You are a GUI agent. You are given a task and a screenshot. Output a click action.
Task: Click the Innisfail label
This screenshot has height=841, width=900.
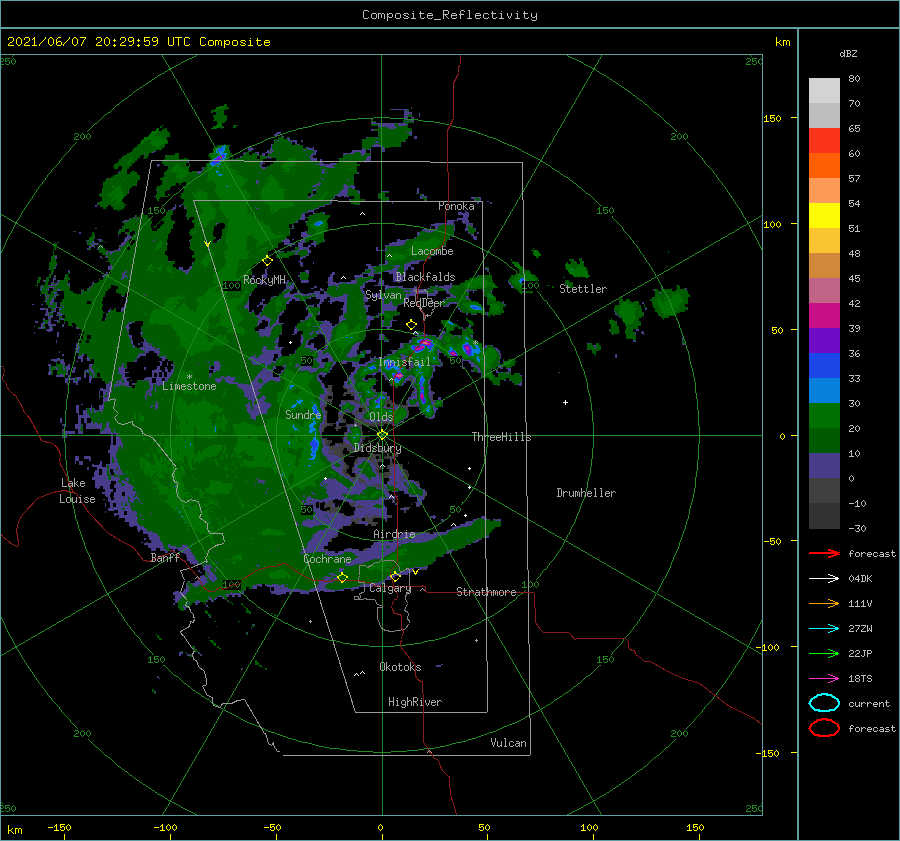404,362
